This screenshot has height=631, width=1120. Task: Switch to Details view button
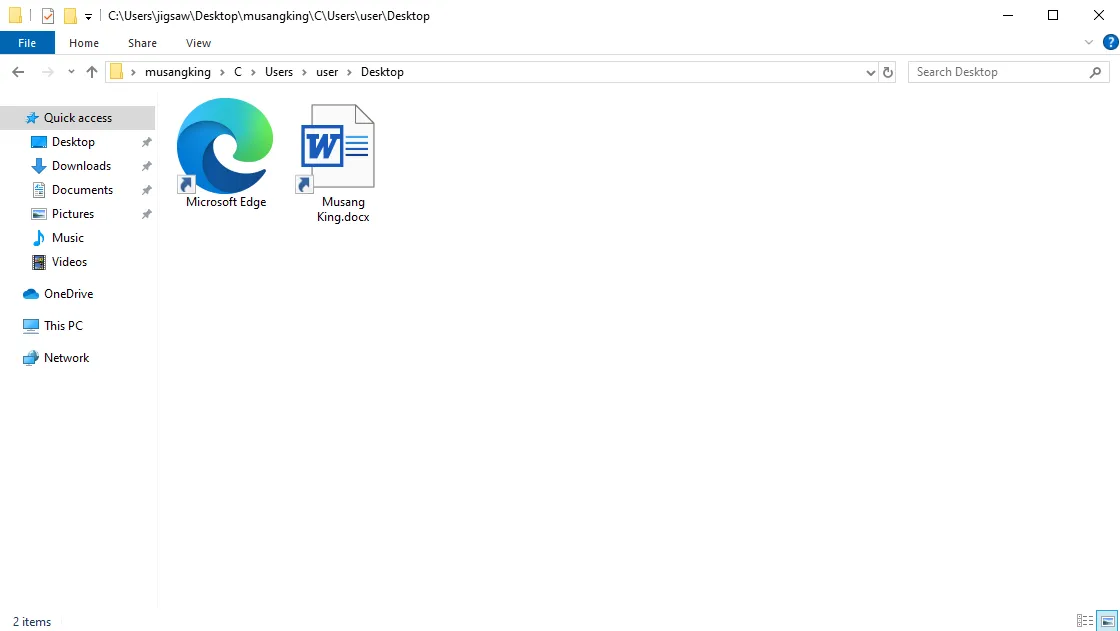coord(1085,621)
